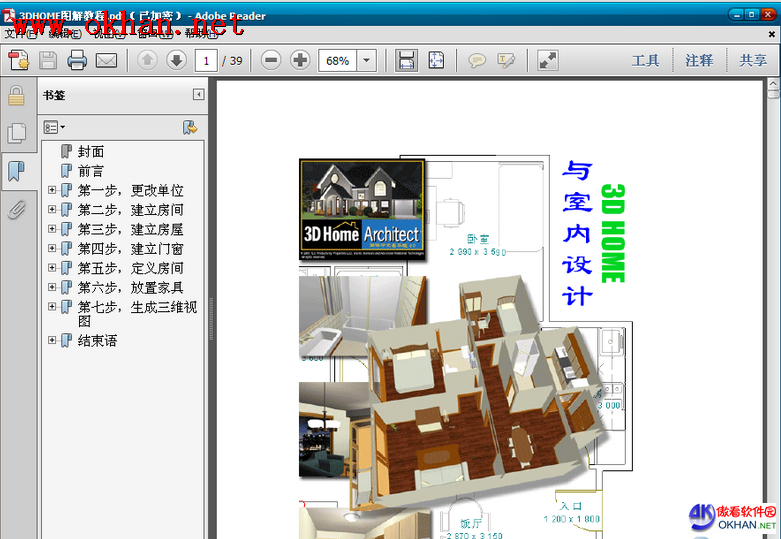This screenshot has width=781, height=539.
Task: Open the 视图 menu
Action: (110, 34)
